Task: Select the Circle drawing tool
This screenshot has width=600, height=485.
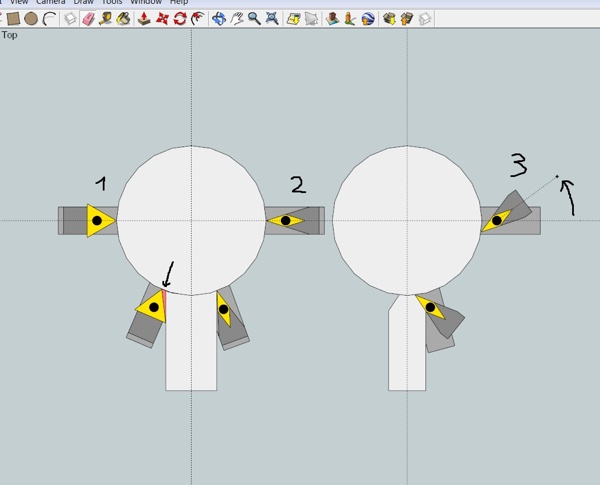Action: coord(31,18)
